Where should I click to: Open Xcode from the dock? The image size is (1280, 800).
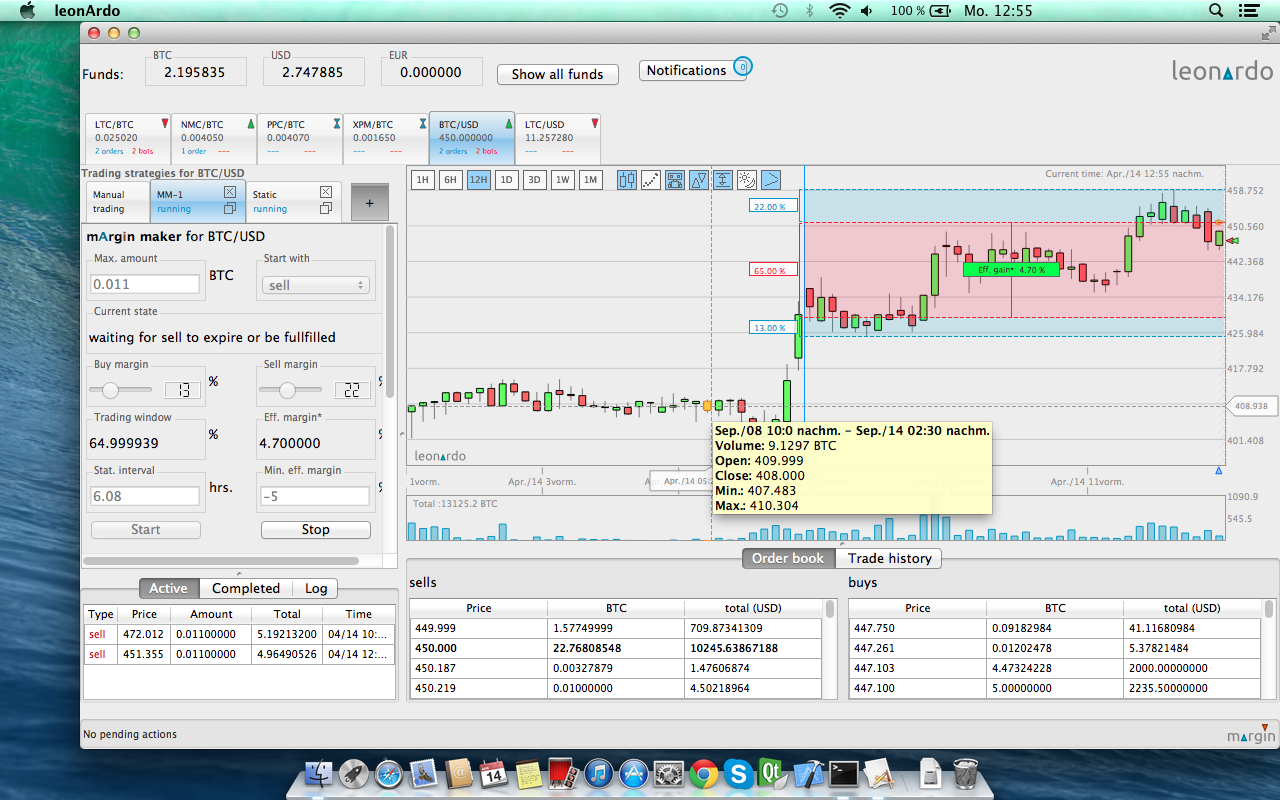[808, 773]
